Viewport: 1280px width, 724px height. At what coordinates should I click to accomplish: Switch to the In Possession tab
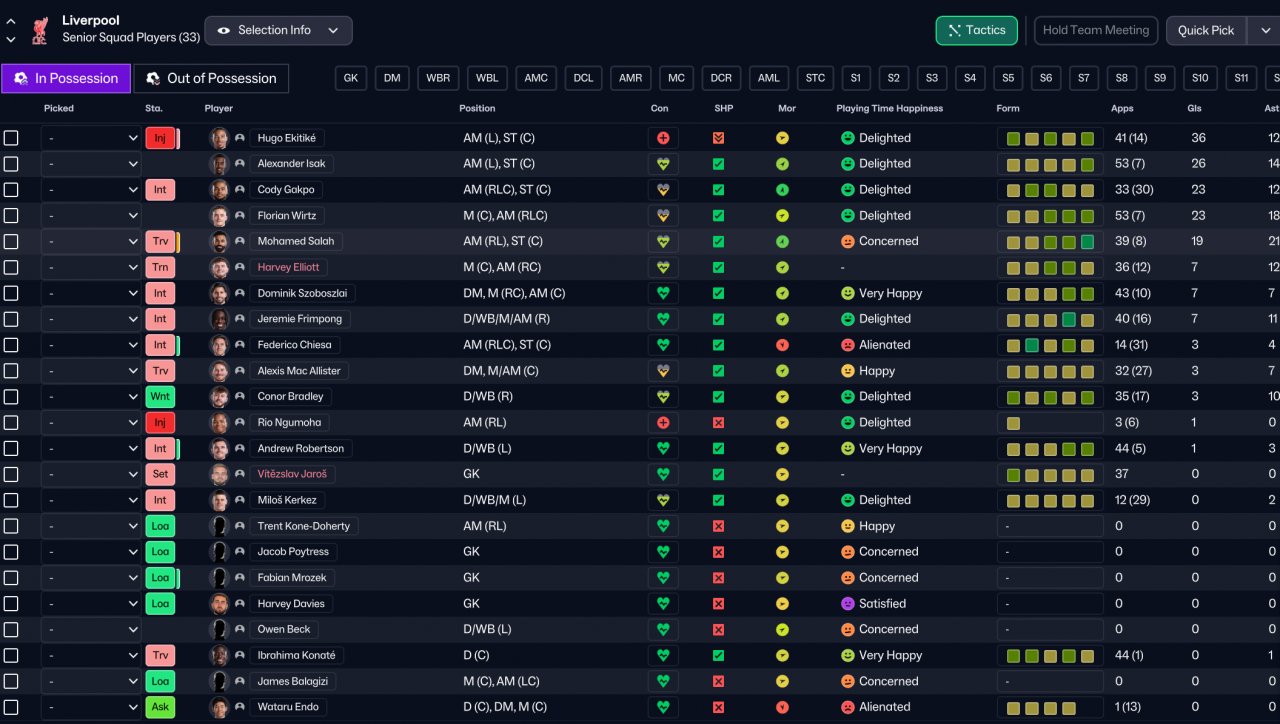66,78
